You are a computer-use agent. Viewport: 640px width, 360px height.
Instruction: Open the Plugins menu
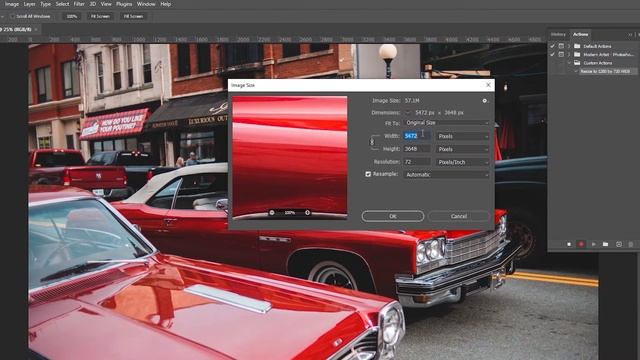pos(124,4)
